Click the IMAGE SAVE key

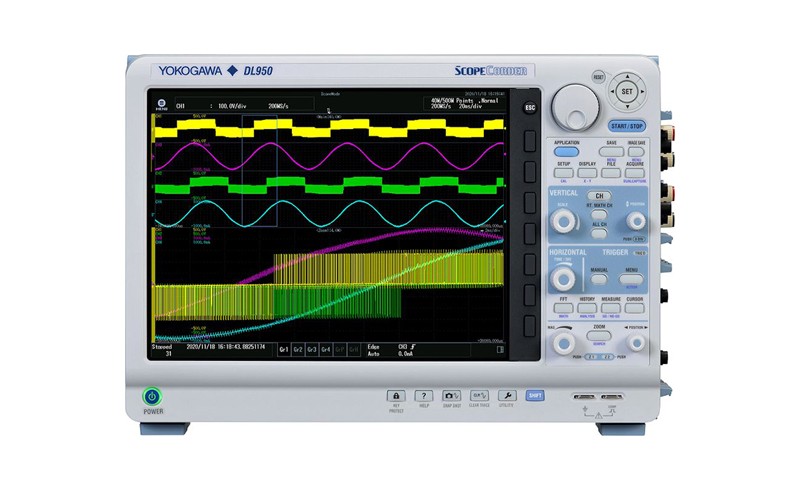[x=636, y=152]
